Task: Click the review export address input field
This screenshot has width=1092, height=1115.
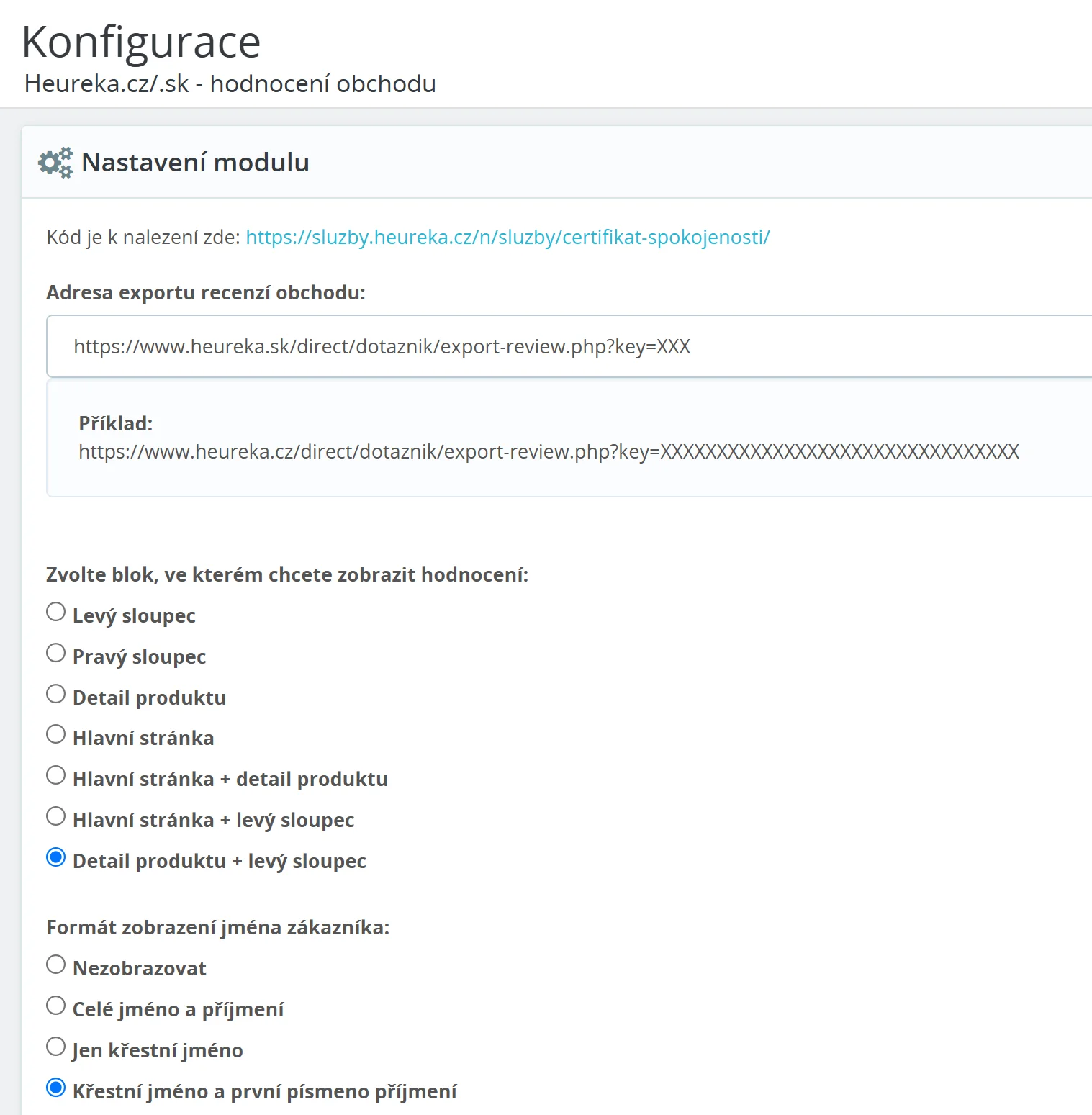Action: [x=569, y=346]
